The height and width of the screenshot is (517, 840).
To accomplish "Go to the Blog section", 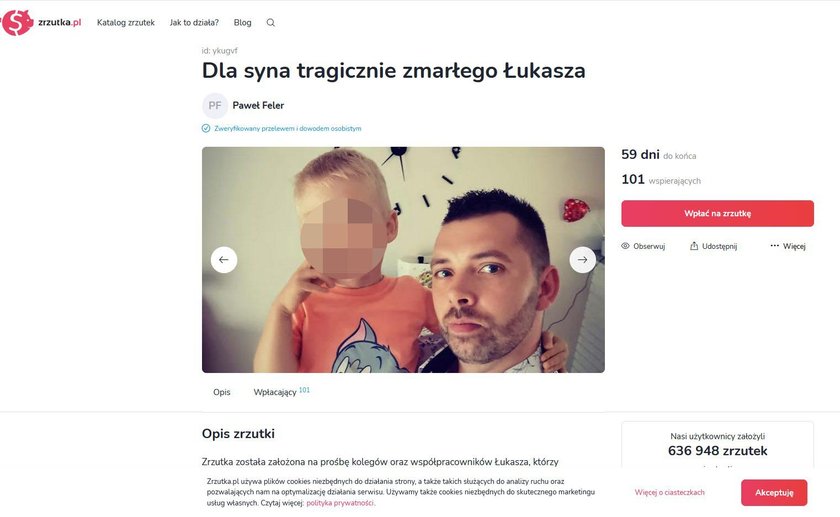I will click(242, 23).
